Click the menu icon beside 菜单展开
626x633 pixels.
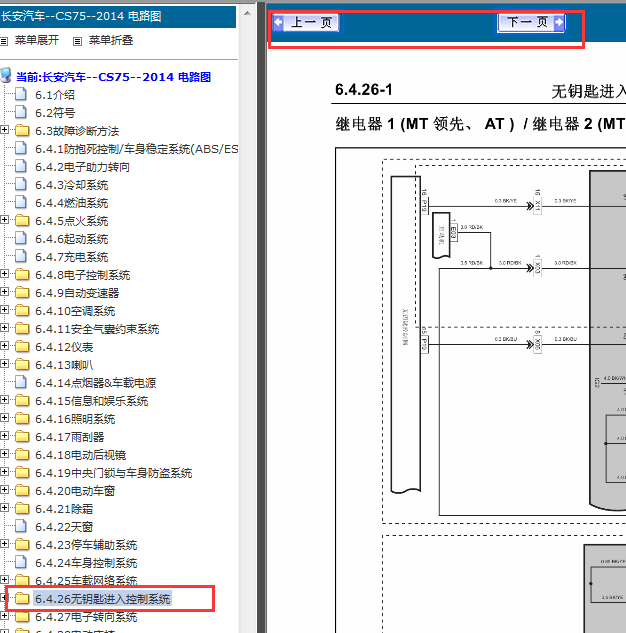point(4,41)
